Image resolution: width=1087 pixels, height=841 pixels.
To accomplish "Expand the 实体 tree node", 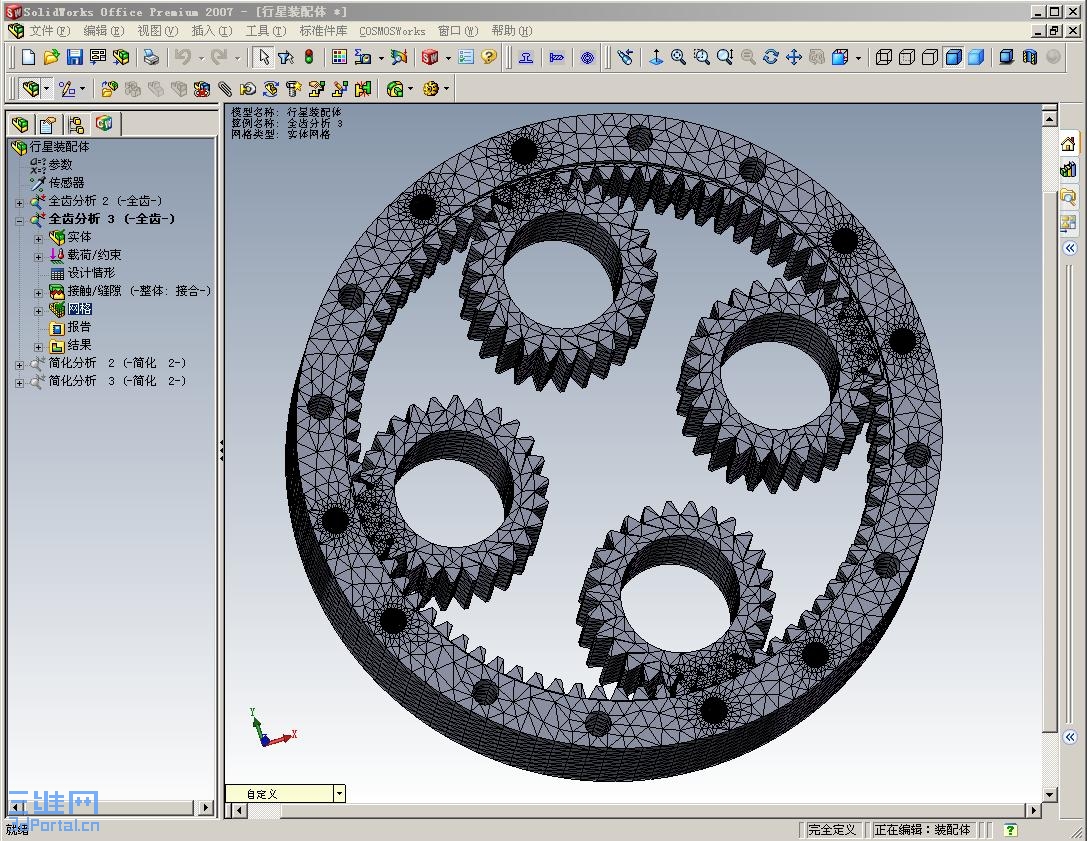I will [39, 239].
